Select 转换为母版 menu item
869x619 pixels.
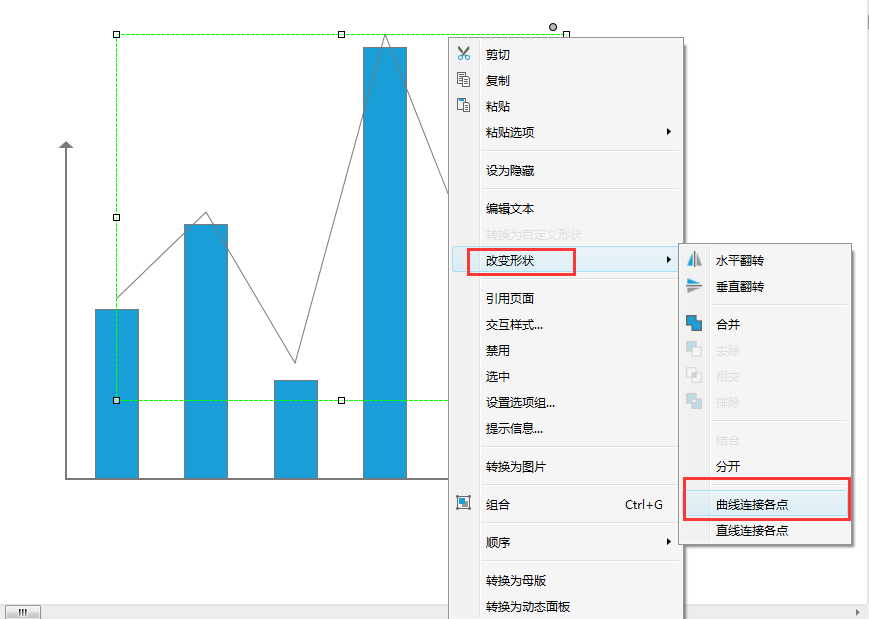(x=566, y=580)
